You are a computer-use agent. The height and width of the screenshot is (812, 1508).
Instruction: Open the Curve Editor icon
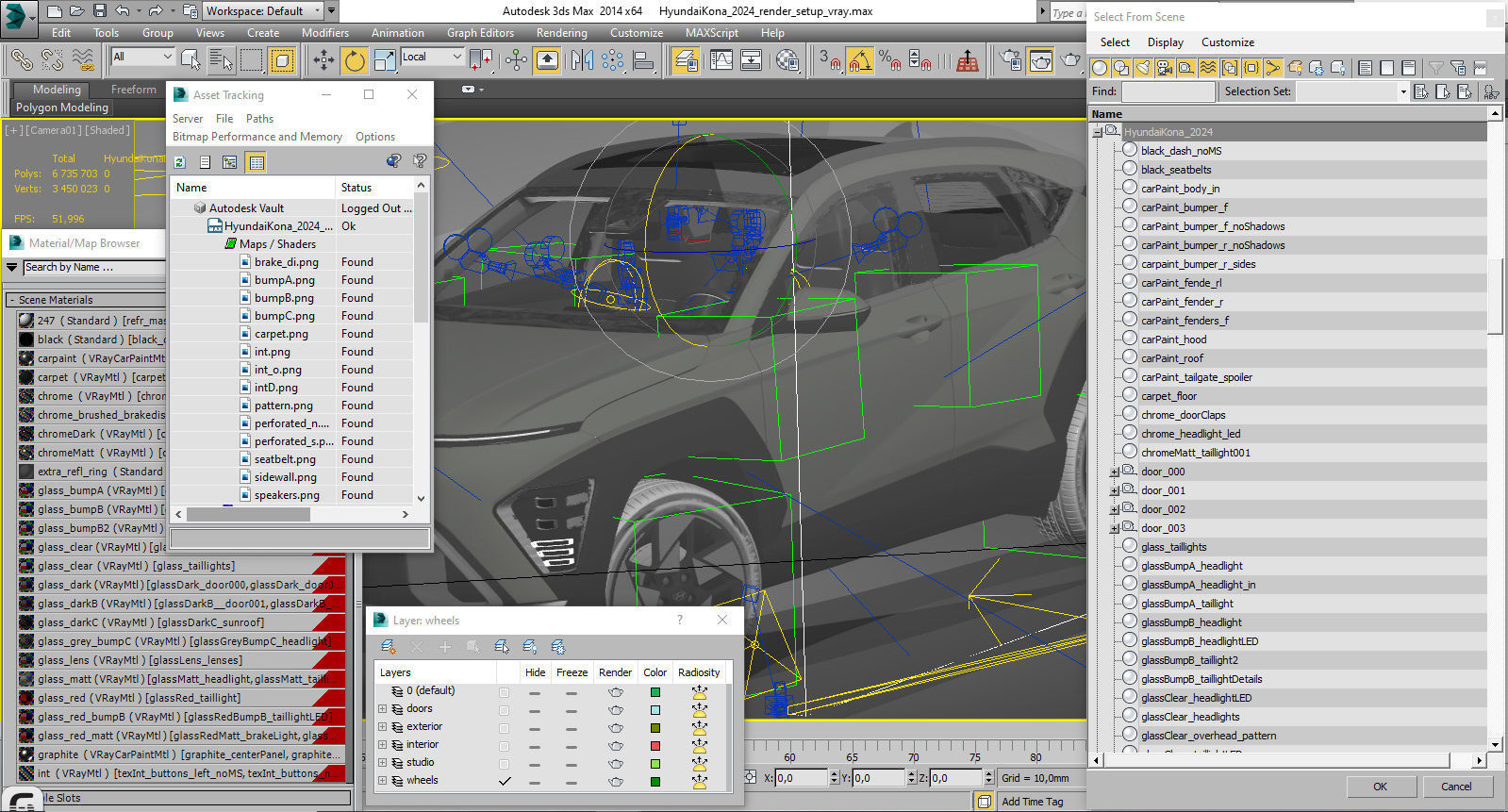[721, 60]
